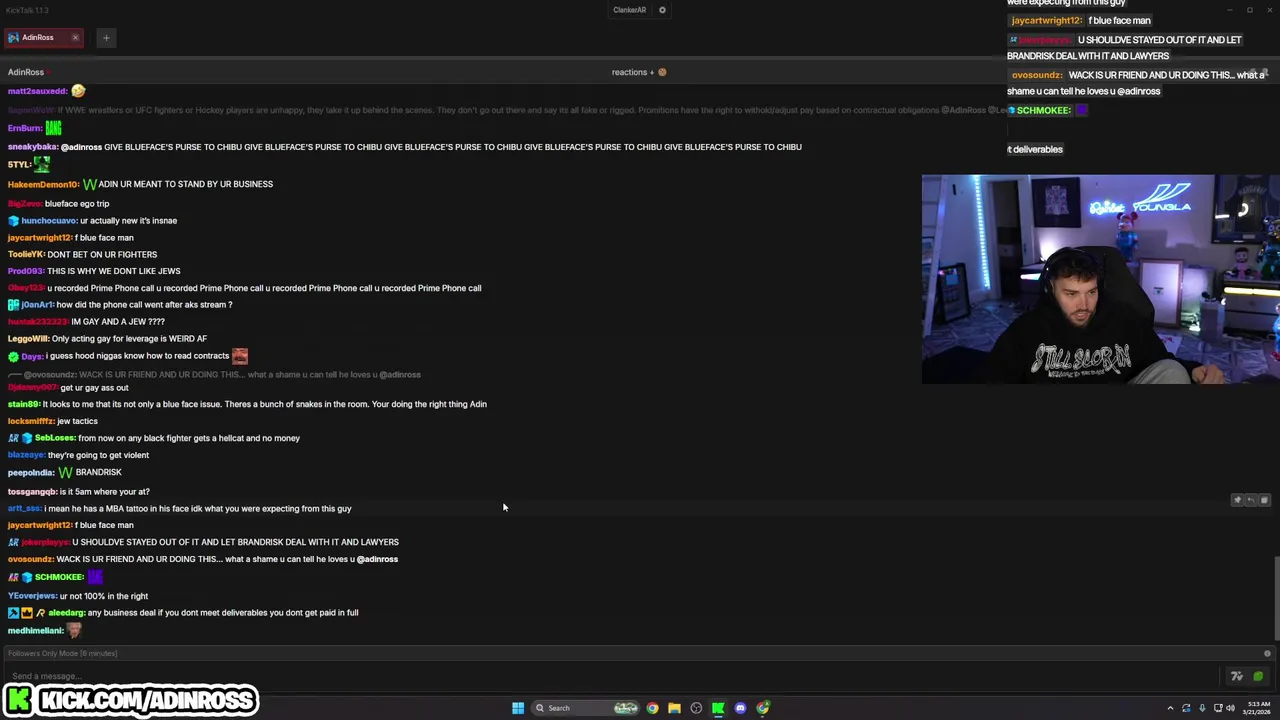Click the Send a message input field
1280x720 pixels.
[610, 676]
